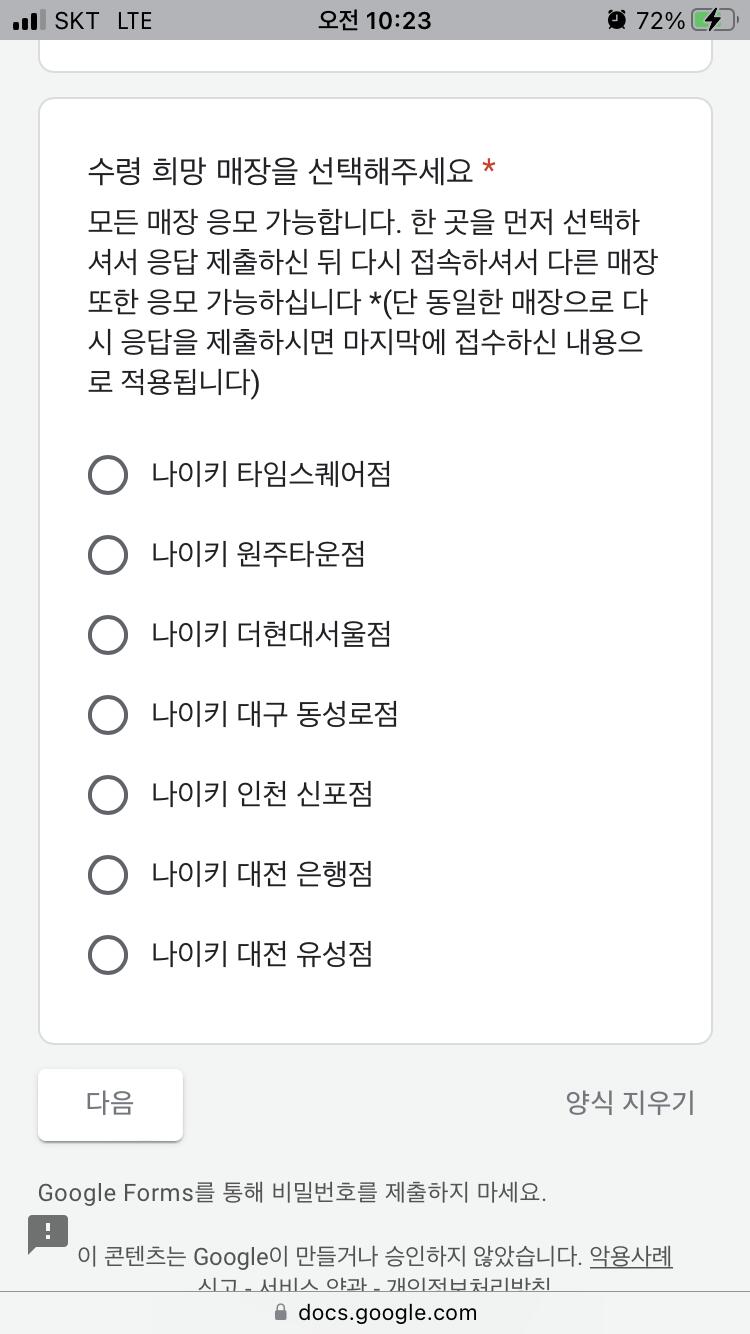Tap the report problem exclamation icon
Image resolution: width=750 pixels, height=1334 pixels.
[48, 1234]
